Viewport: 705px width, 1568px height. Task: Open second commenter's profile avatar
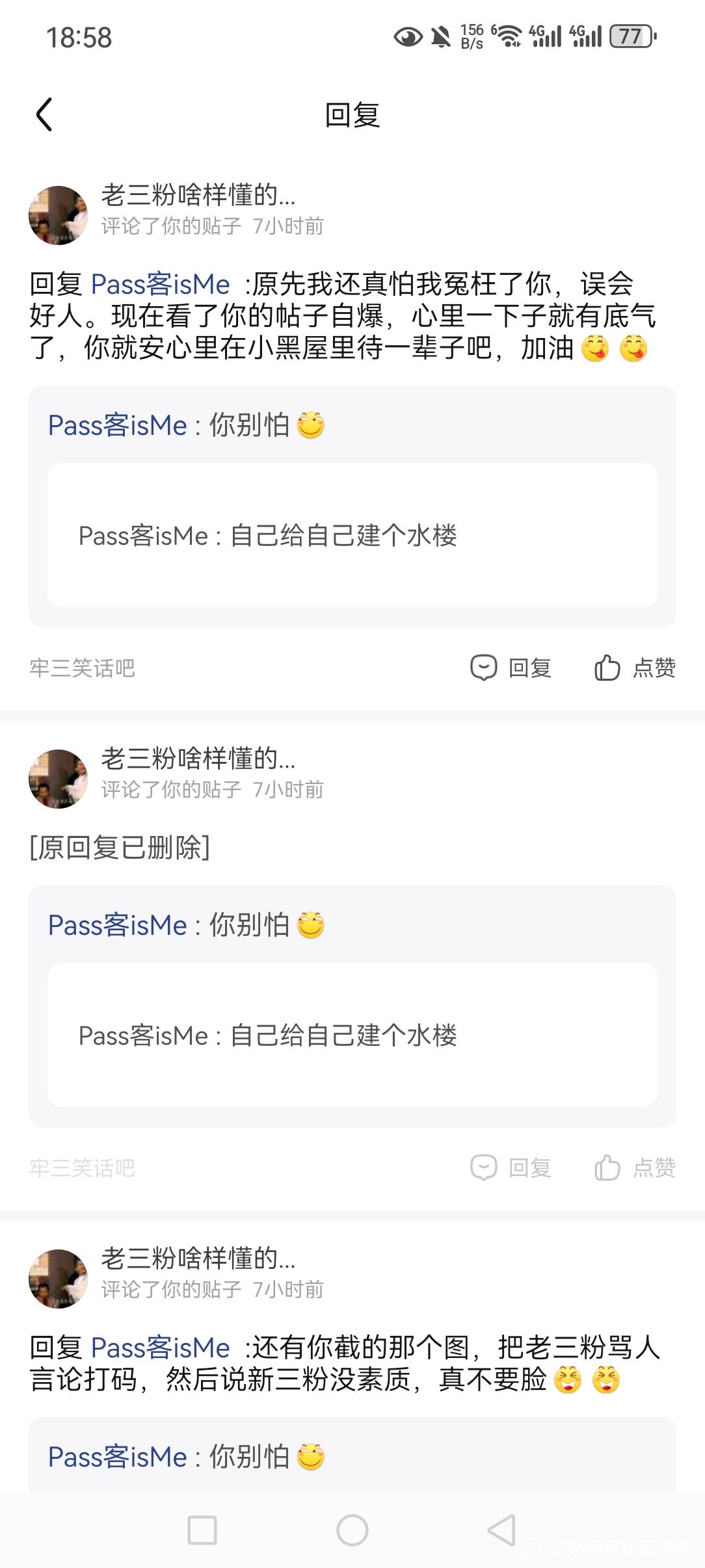[x=58, y=779]
